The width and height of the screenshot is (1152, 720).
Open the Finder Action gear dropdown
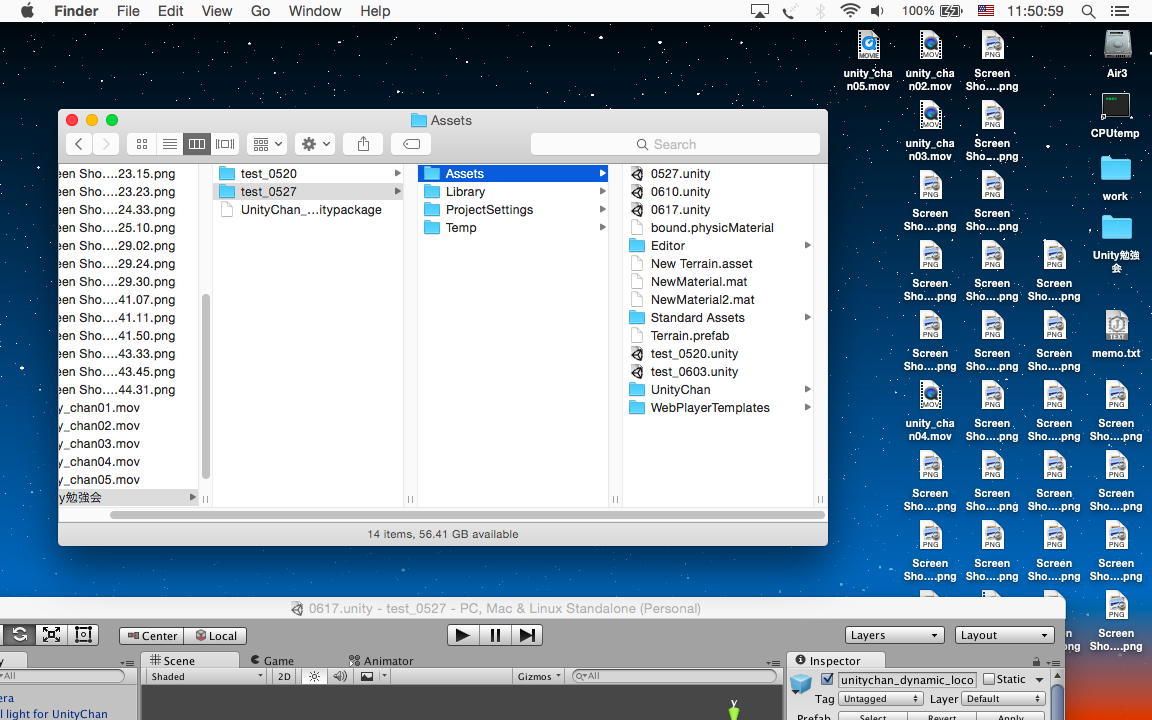point(314,144)
